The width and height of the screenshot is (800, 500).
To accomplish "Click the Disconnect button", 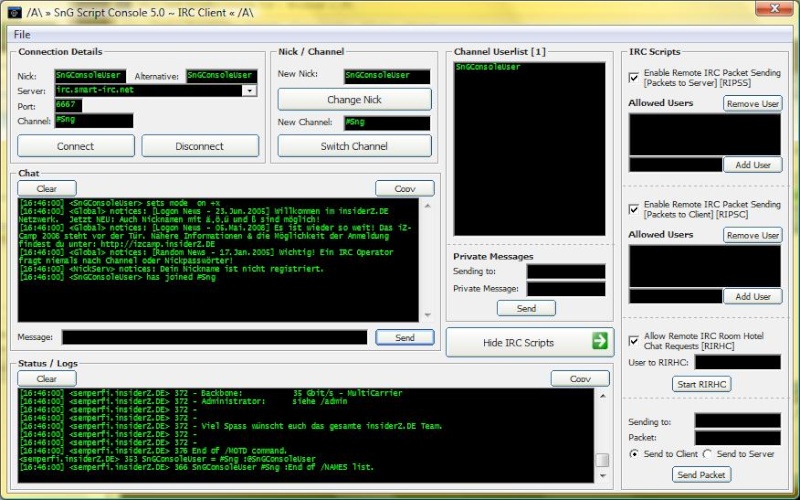I will (x=200, y=146).
